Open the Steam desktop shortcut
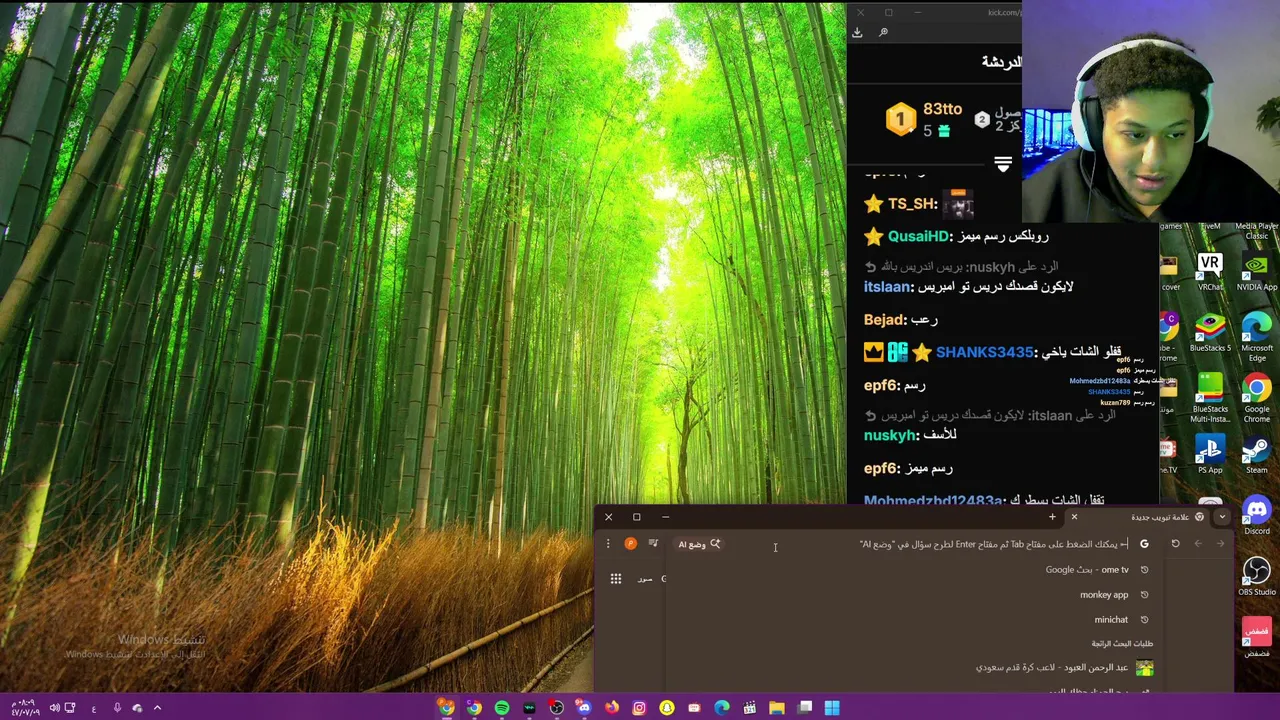Viewport: 1280px width, 720px height. coord(1257,454)
